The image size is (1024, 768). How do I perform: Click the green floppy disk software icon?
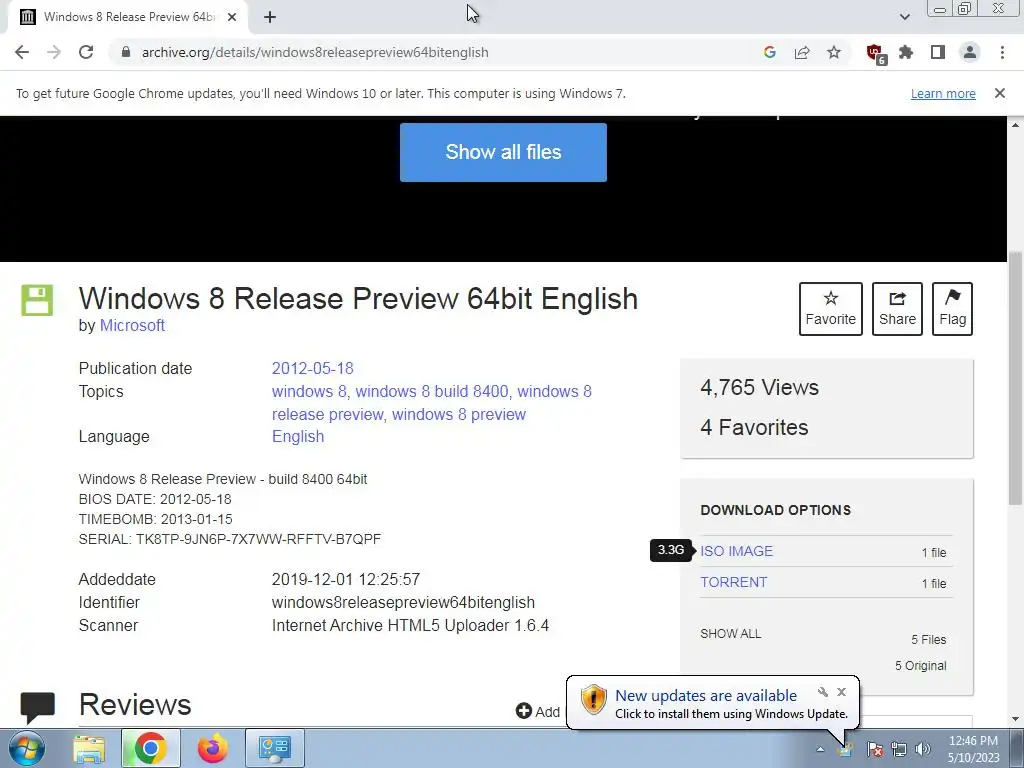37,300
